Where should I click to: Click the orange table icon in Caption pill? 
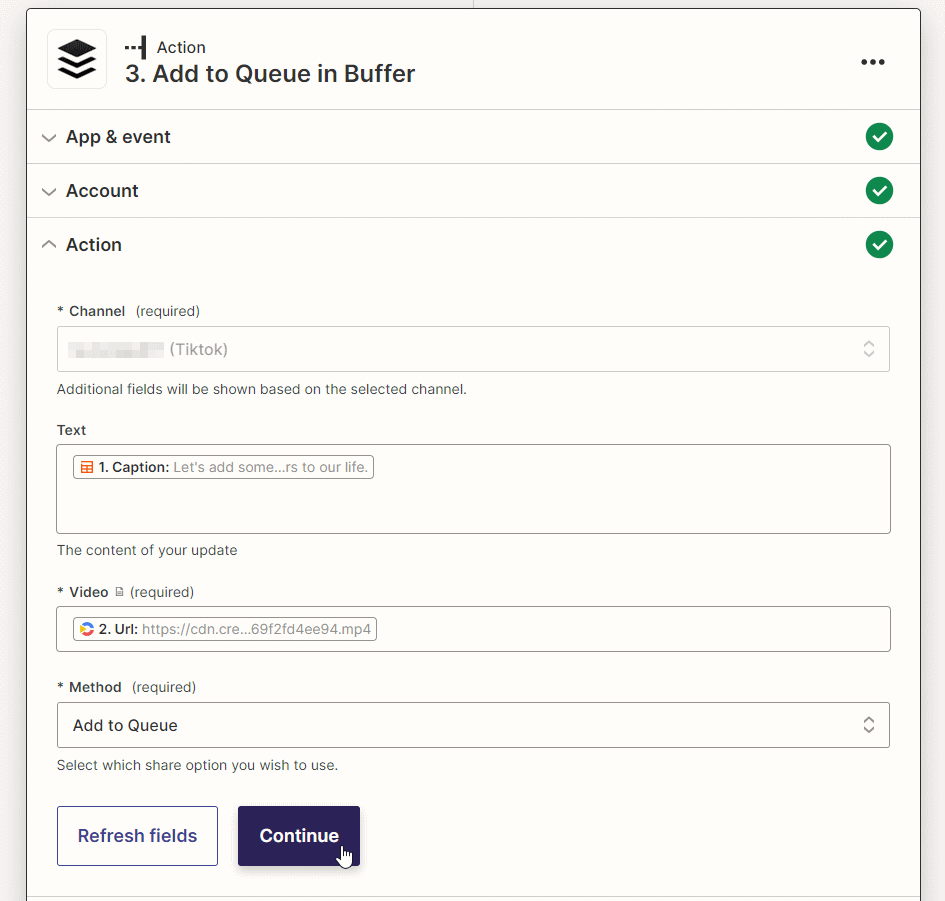tap(87, 467)
